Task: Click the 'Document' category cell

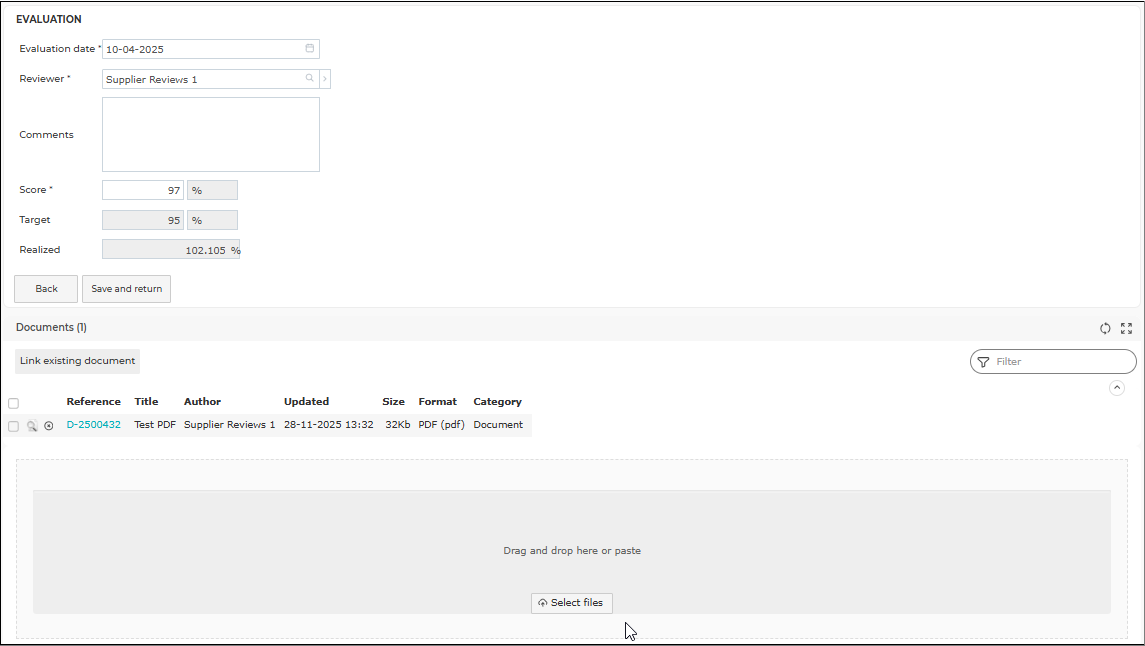Action: coord(498,425)
